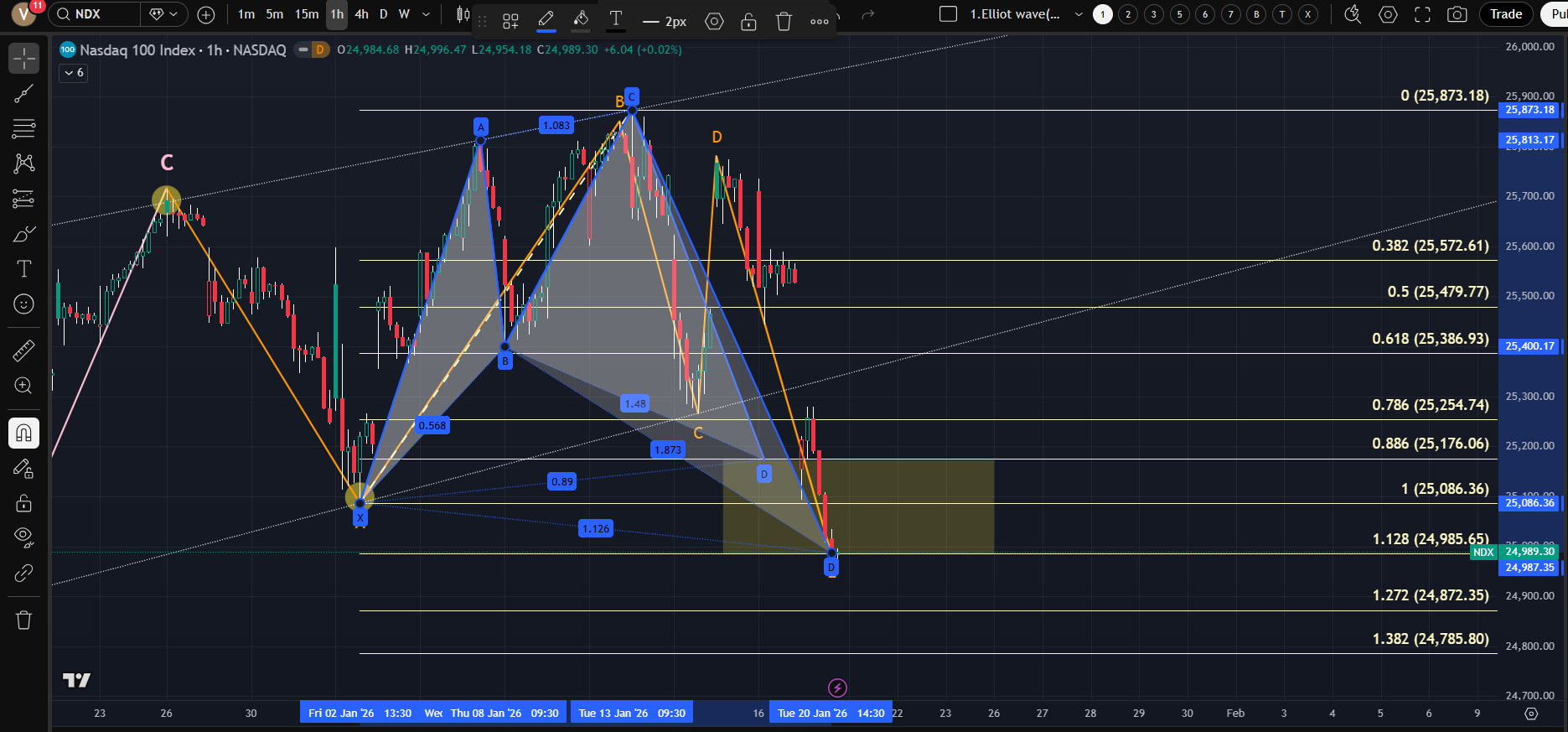The height and width of the screenshot is (732, 1568).
Task: Open the Fibonacci retracement tools
Action: point(23,128)
